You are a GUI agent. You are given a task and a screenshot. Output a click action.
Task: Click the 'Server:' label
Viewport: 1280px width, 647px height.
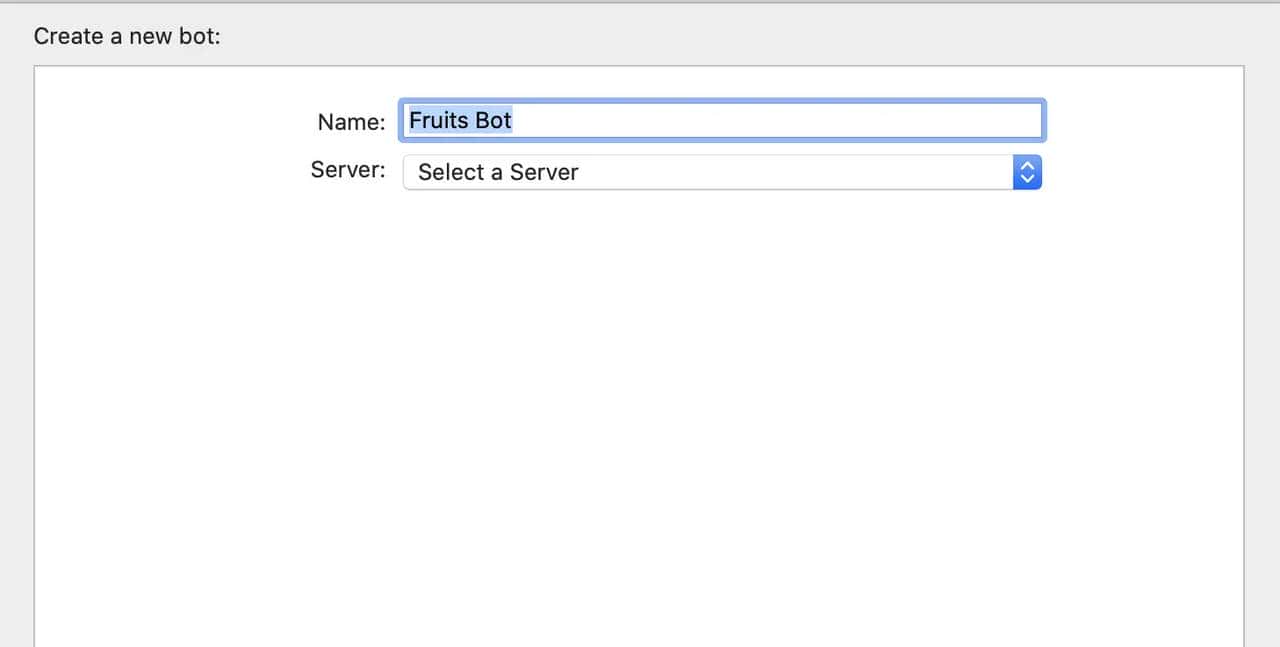(347, 170)
